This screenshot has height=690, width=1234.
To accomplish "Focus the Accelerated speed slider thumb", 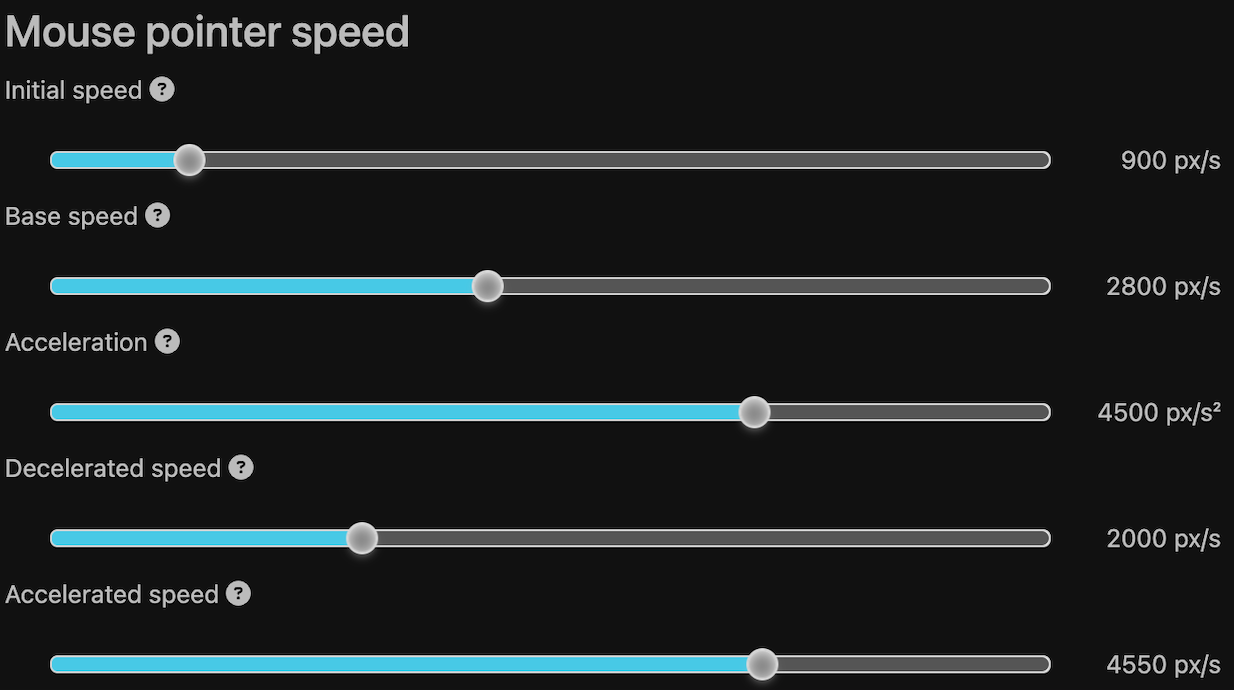I will (762, 664).
